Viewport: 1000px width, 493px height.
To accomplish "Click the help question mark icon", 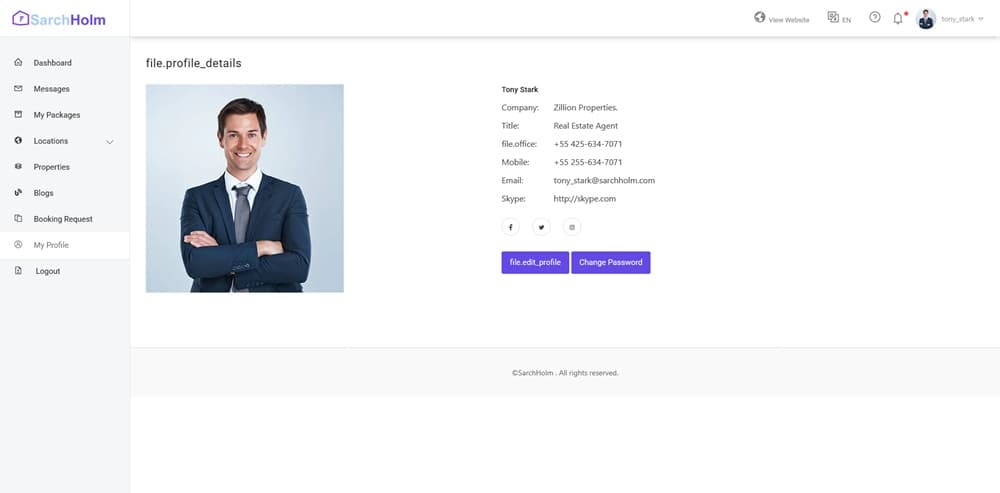I will point(875,18).
